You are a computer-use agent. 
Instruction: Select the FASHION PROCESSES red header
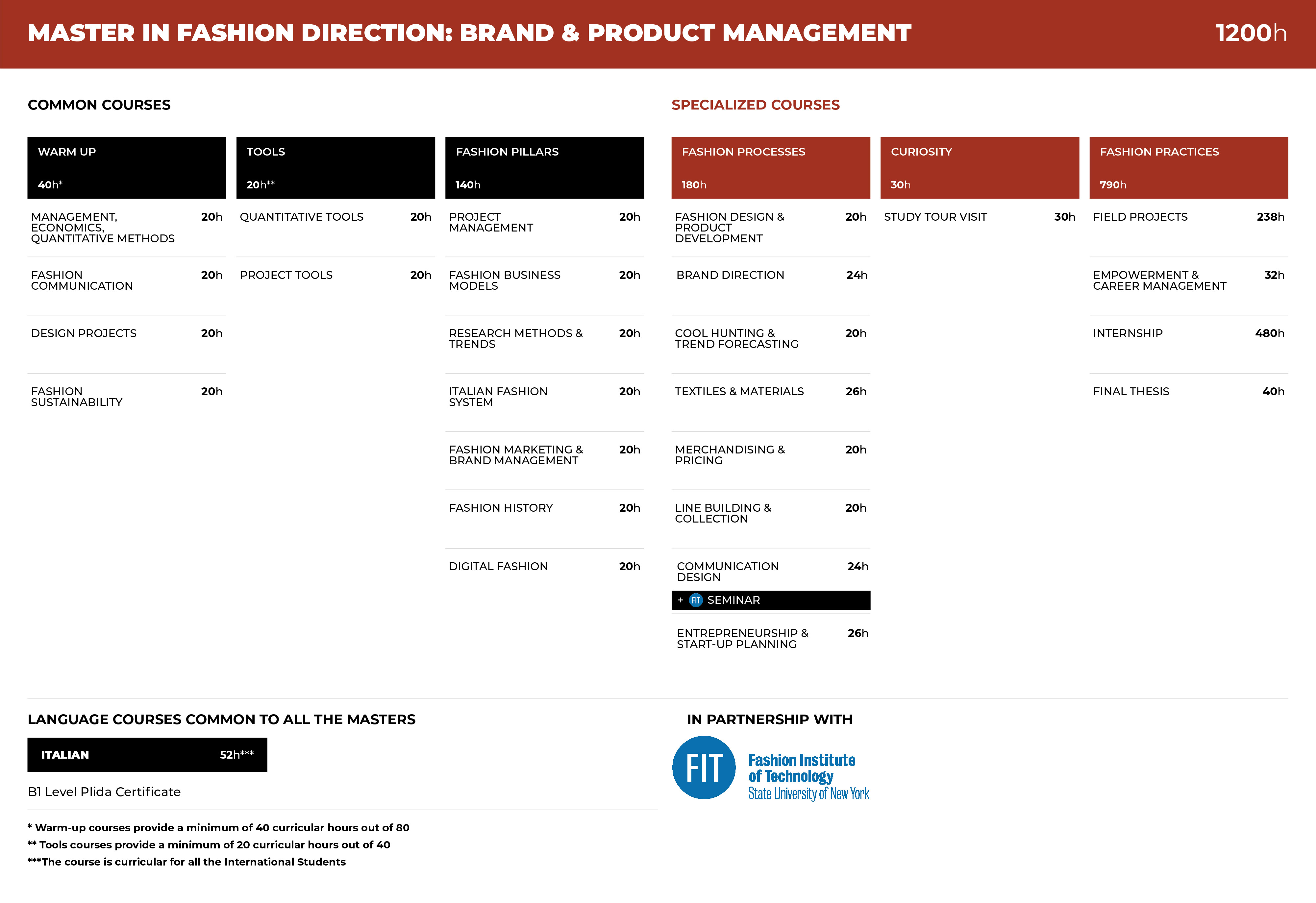coord(771,168)
